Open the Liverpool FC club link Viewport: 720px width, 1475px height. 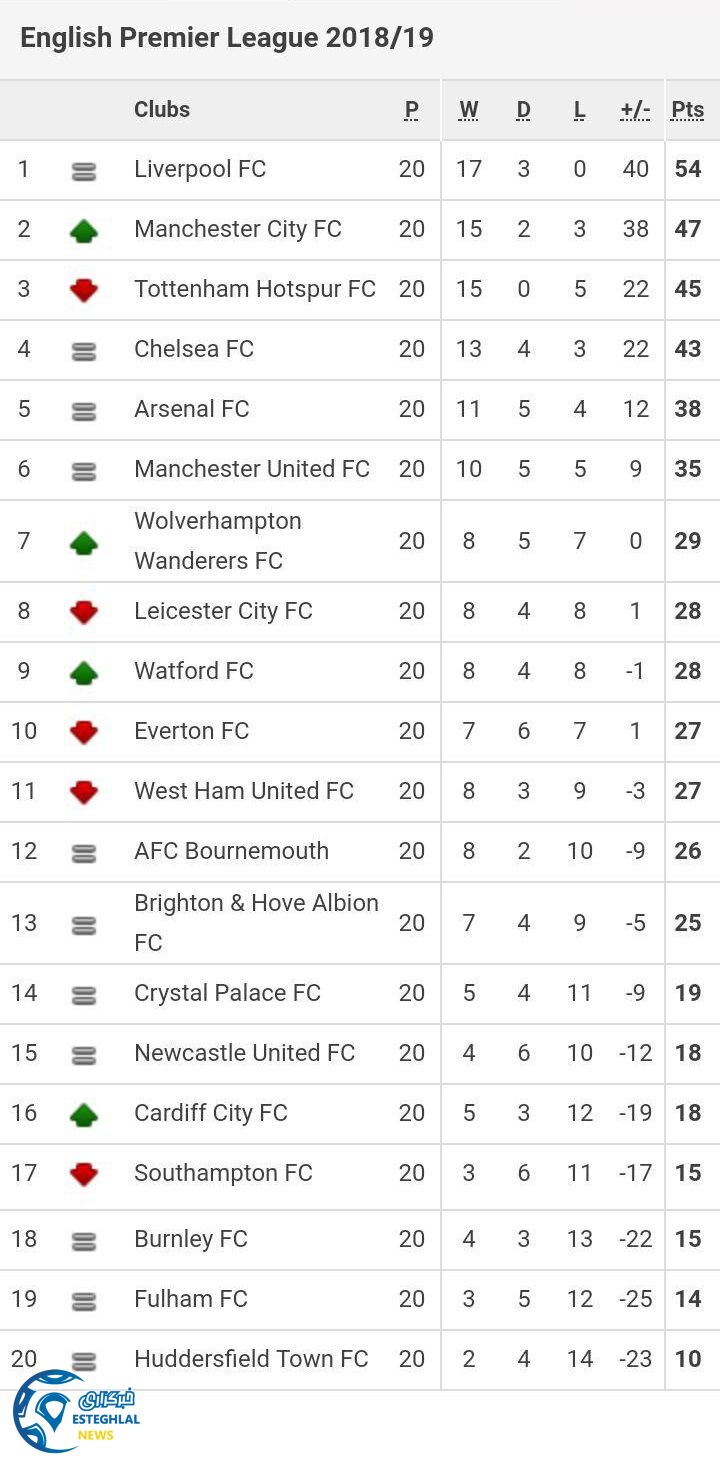click(x=200, y=169)
